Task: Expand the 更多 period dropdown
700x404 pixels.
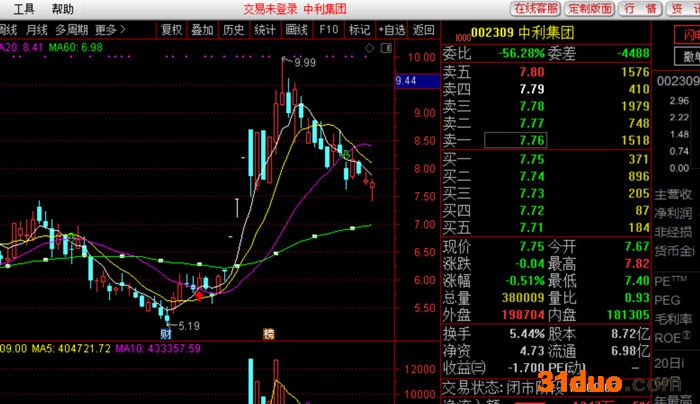Action: 109,29
